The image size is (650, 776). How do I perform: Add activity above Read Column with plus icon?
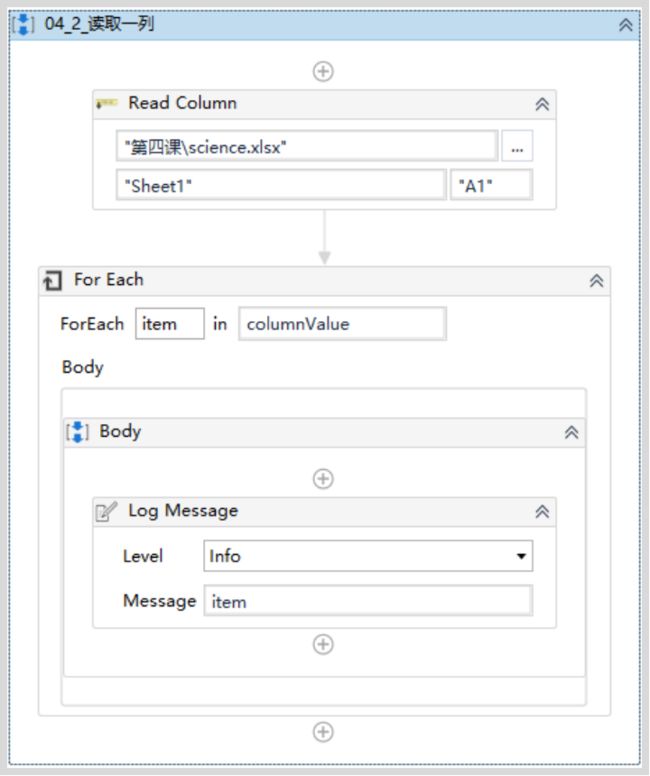click(x=323, y=72)
